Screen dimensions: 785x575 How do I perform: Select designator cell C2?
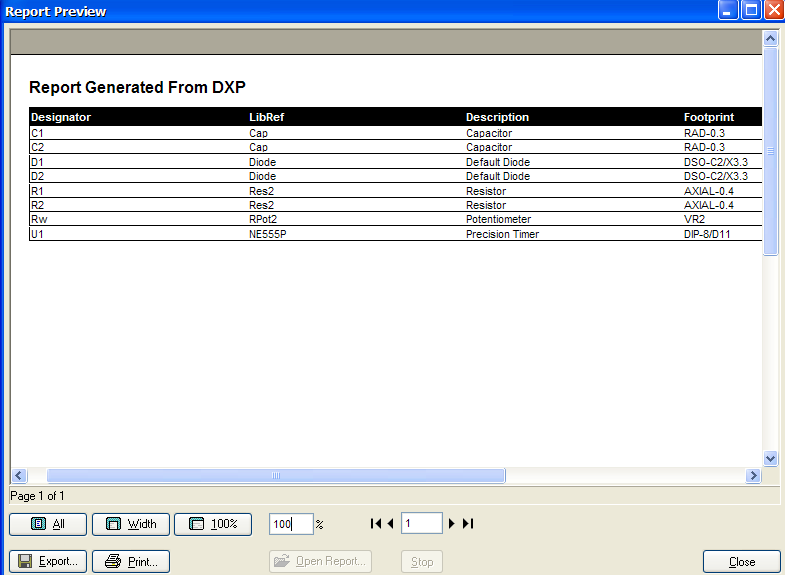coord(38,147)
